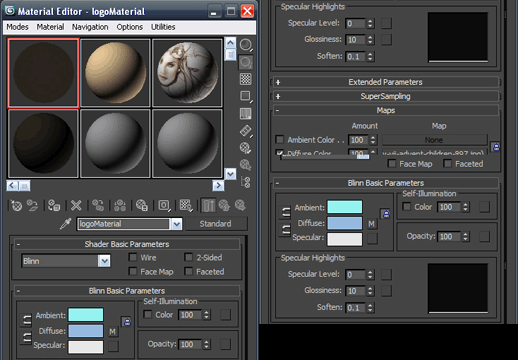Open the Navigation menu
The height and width of the screenshot is (360, 518).
point(90,27)
